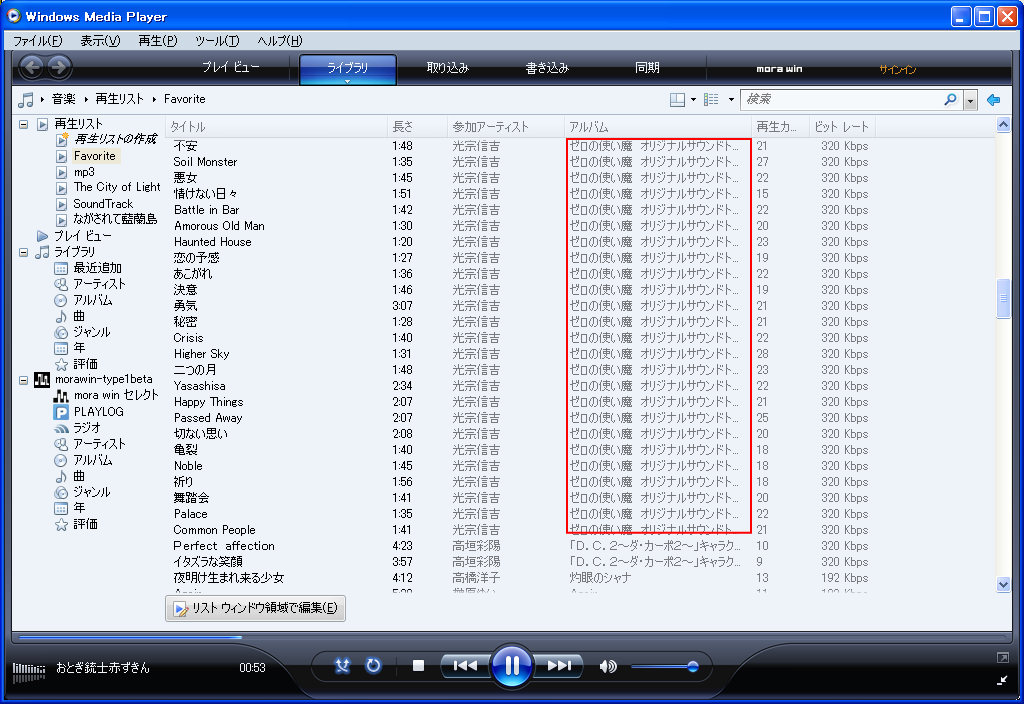Image resolution: width=1024 pixels, height=704 pixels.
Task: Switch to the 書き込み tab
Action: tap(547, 67)
